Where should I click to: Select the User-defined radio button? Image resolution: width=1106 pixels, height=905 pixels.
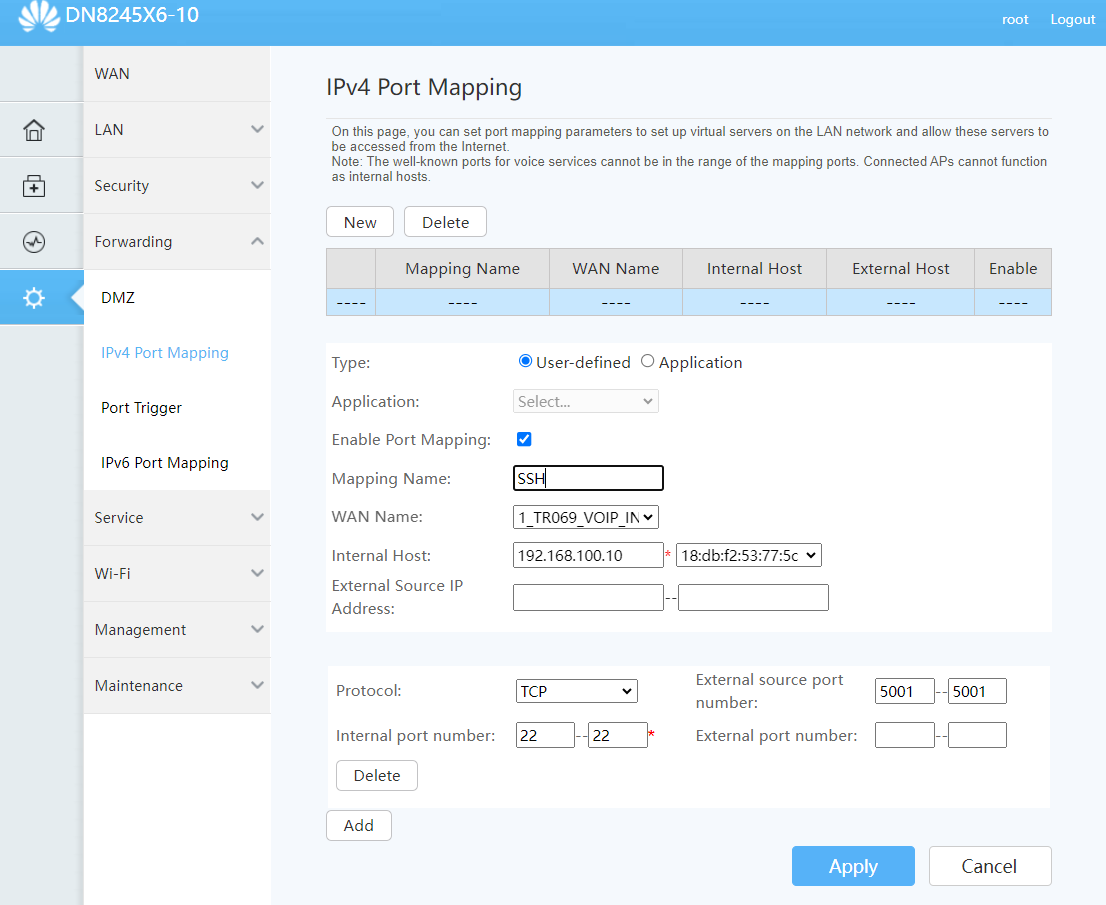point(525,362)
